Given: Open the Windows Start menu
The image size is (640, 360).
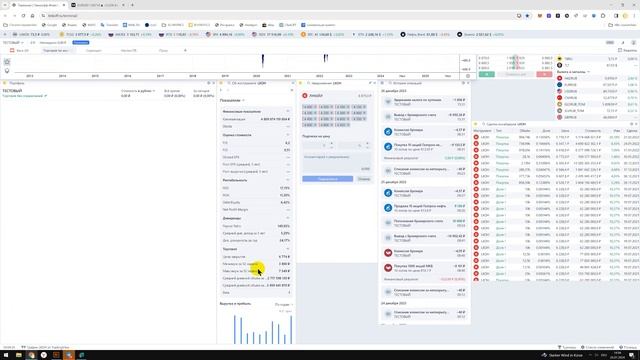Looking at the screenshot, I should click(x=6, y=355).
